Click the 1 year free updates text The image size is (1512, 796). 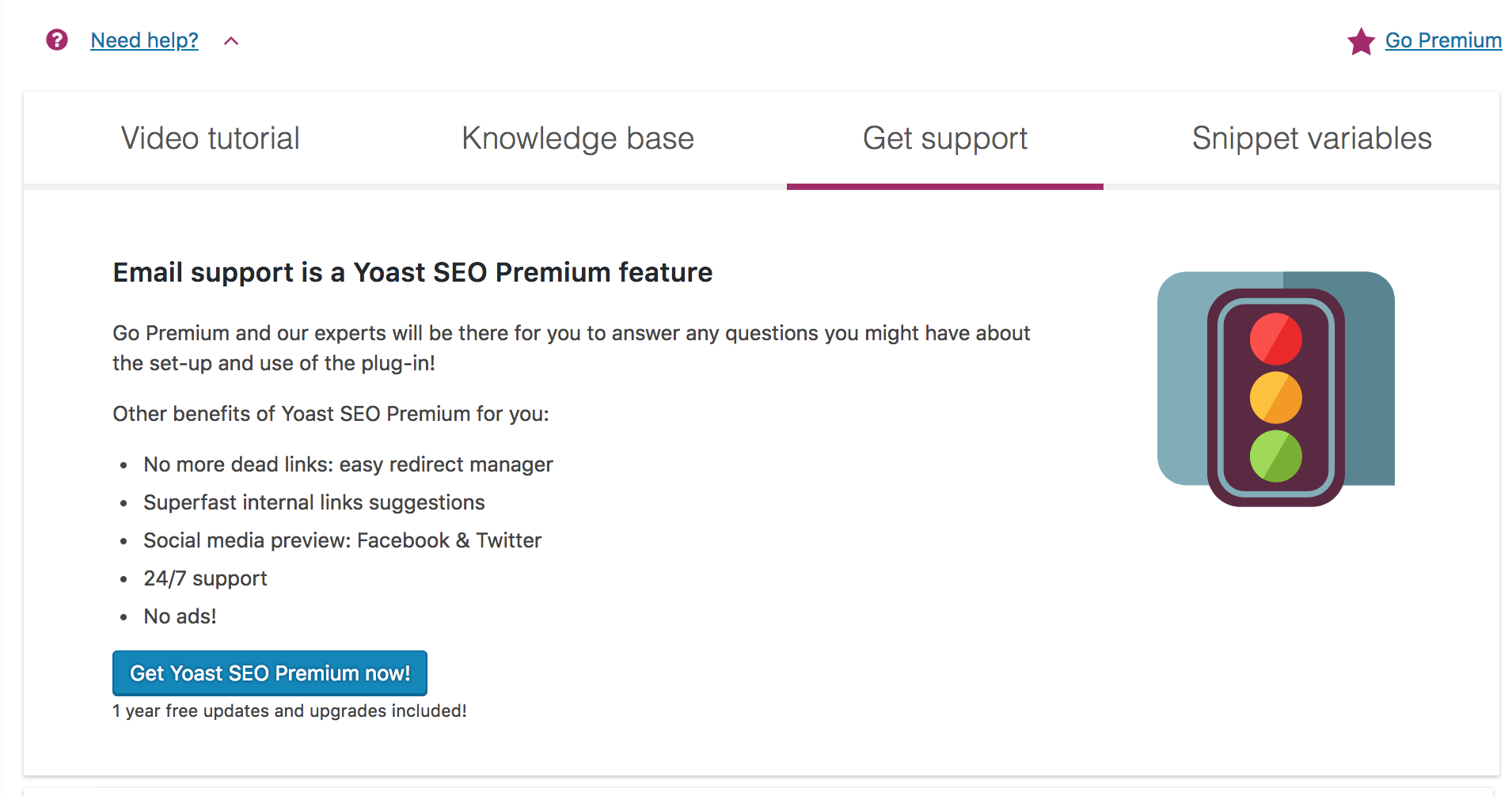[289, 711]
